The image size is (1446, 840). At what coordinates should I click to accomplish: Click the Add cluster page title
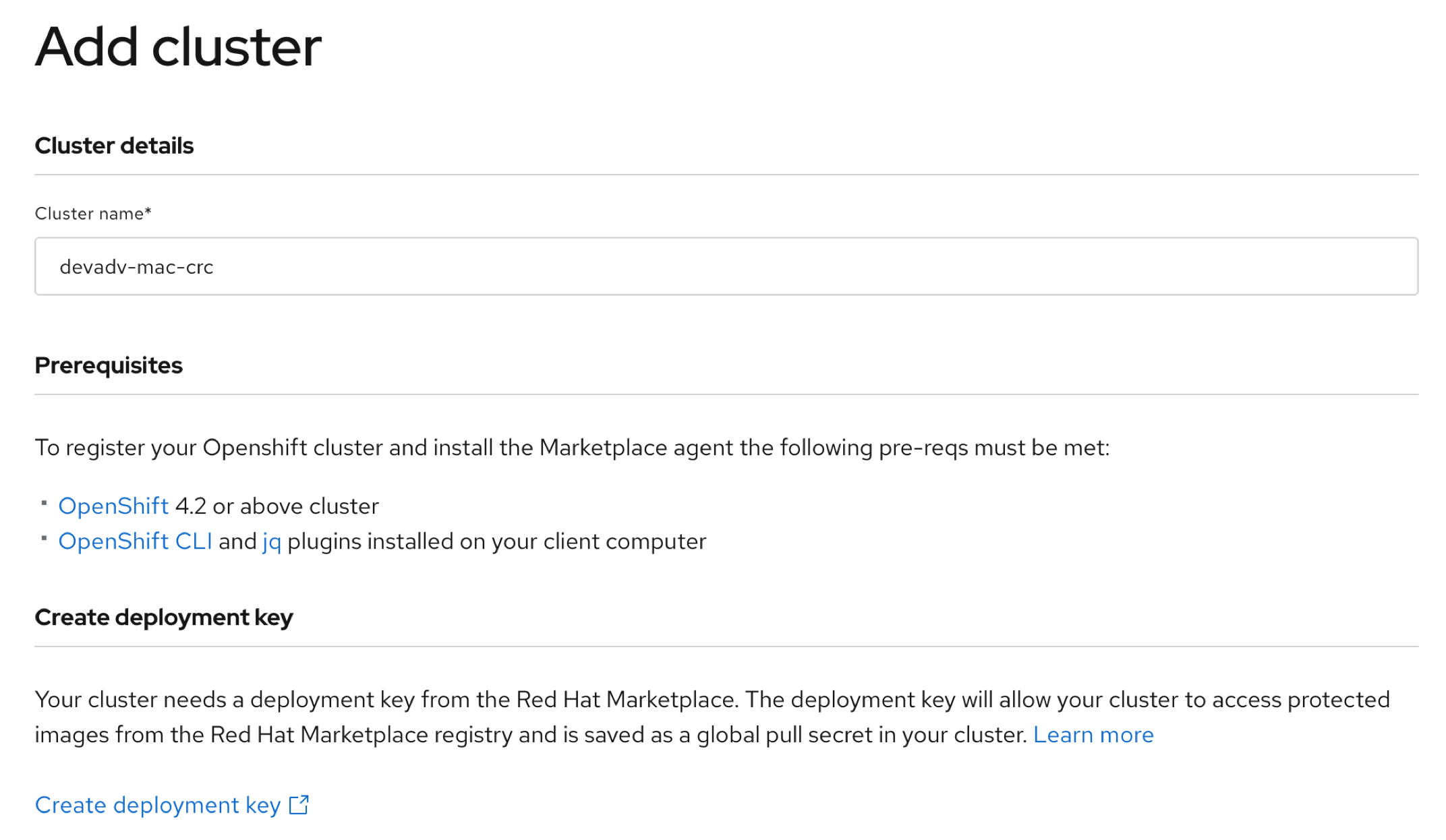tap(178, 47)
